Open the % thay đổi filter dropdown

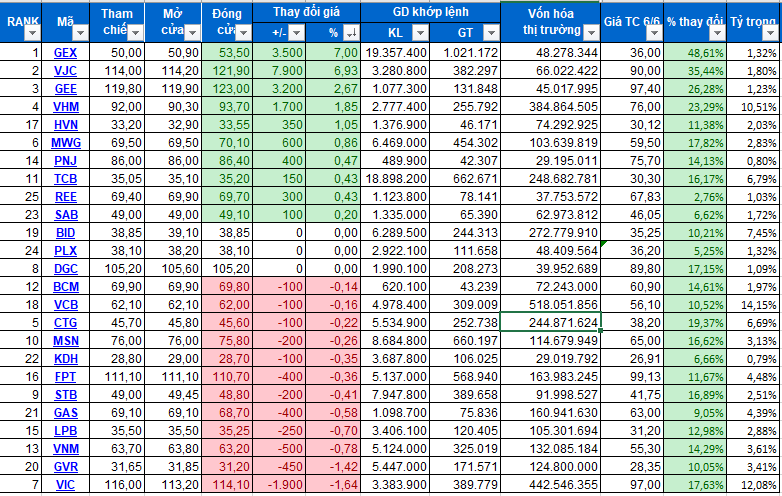[x=717, y=33]
